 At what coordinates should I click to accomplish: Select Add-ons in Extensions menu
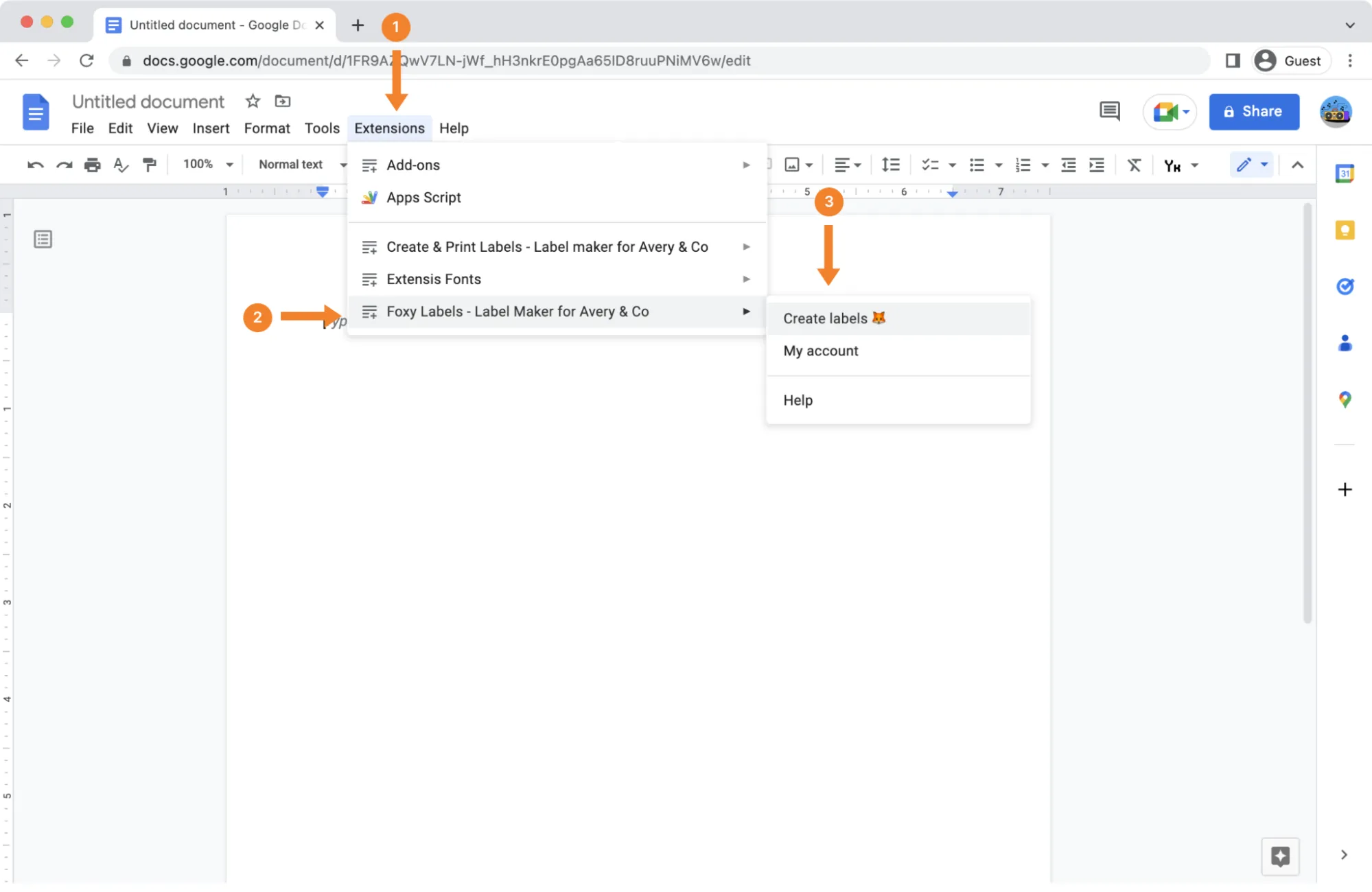pos(557,165)
